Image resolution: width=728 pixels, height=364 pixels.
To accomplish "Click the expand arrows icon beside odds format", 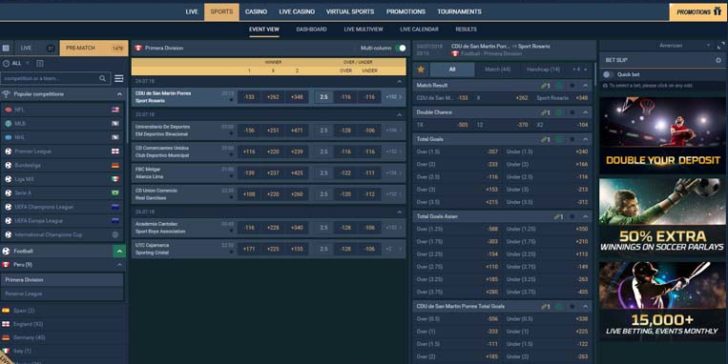I will coord(721,46).
